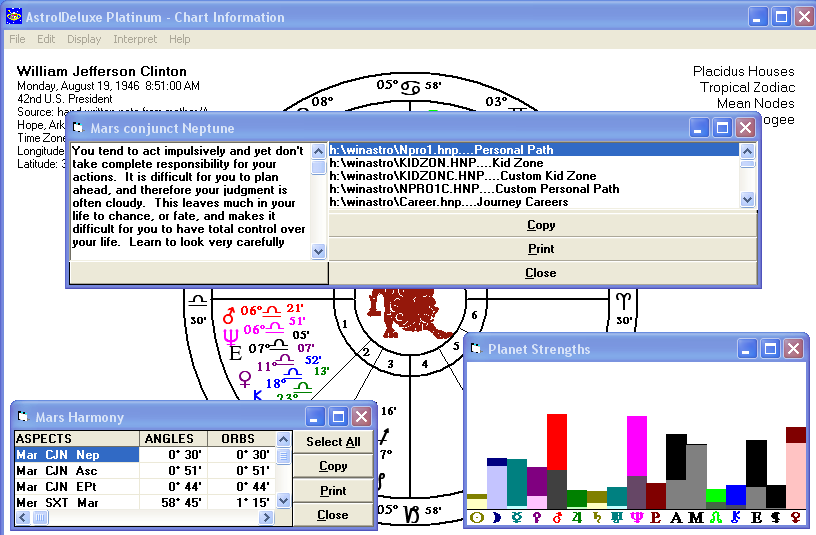Select 'KIDZON.HNP....Kid Zone' in the file list
This screenshot has width=816, height=535.
pos(534,163)
